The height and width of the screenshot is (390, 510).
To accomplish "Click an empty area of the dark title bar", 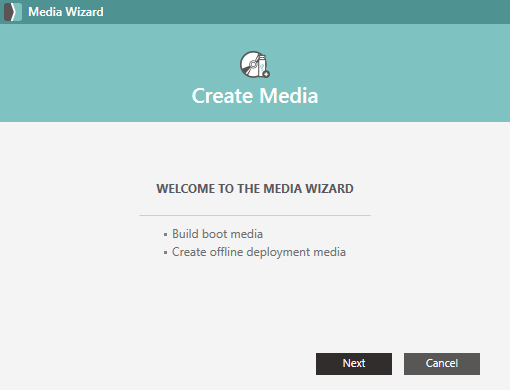I will coord(300,12).
